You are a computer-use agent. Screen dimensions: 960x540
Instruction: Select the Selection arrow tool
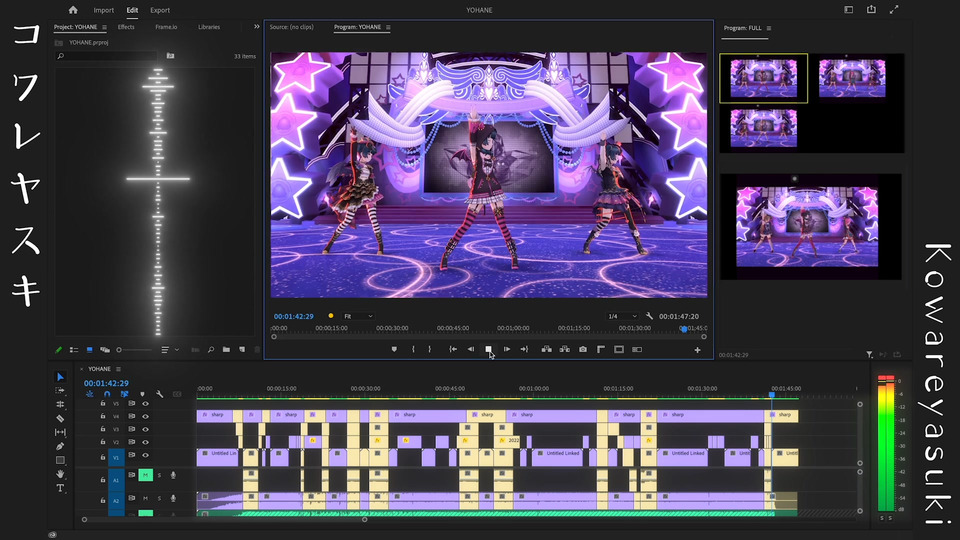pyautogui.click(x=60, y=377)
